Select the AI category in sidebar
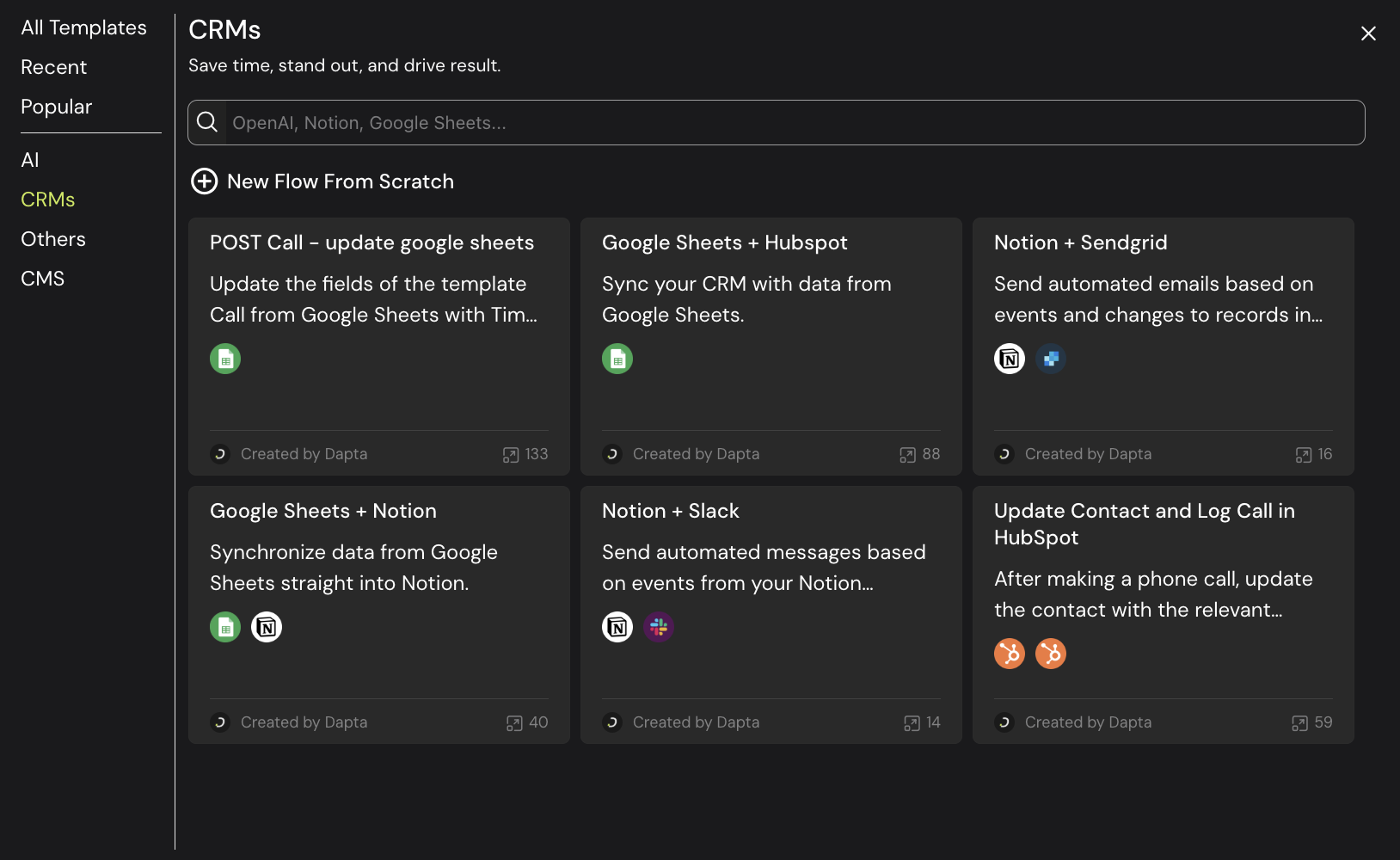 point(30,160)
